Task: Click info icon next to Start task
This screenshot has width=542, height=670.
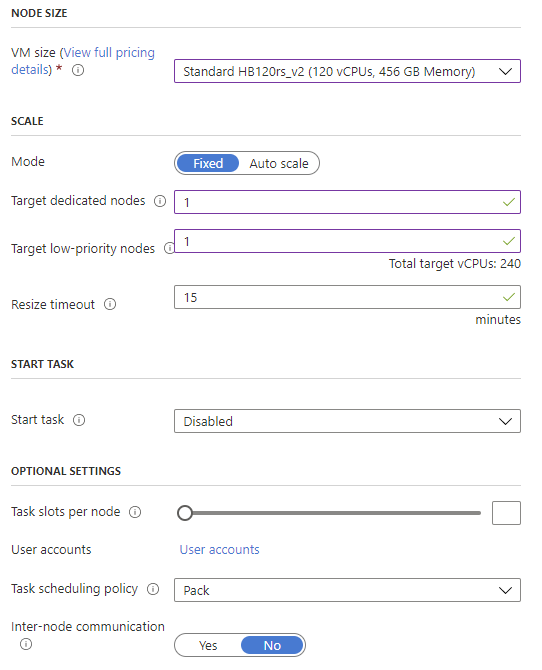Action: [79, 420]
